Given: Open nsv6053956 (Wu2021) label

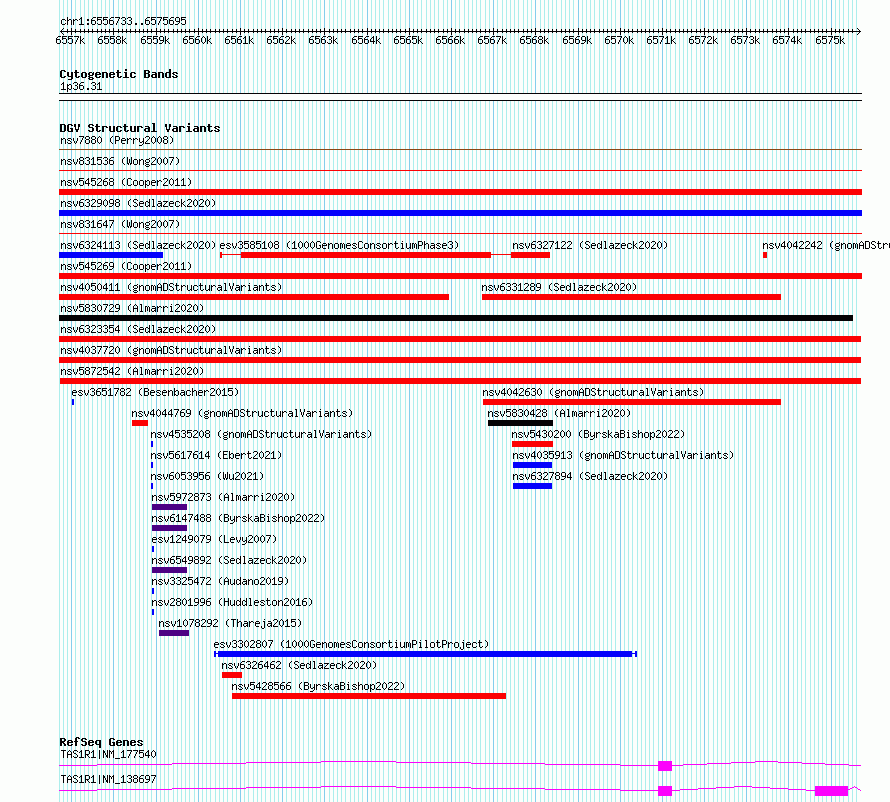Looking at the screenshot, I should (207, 476).
